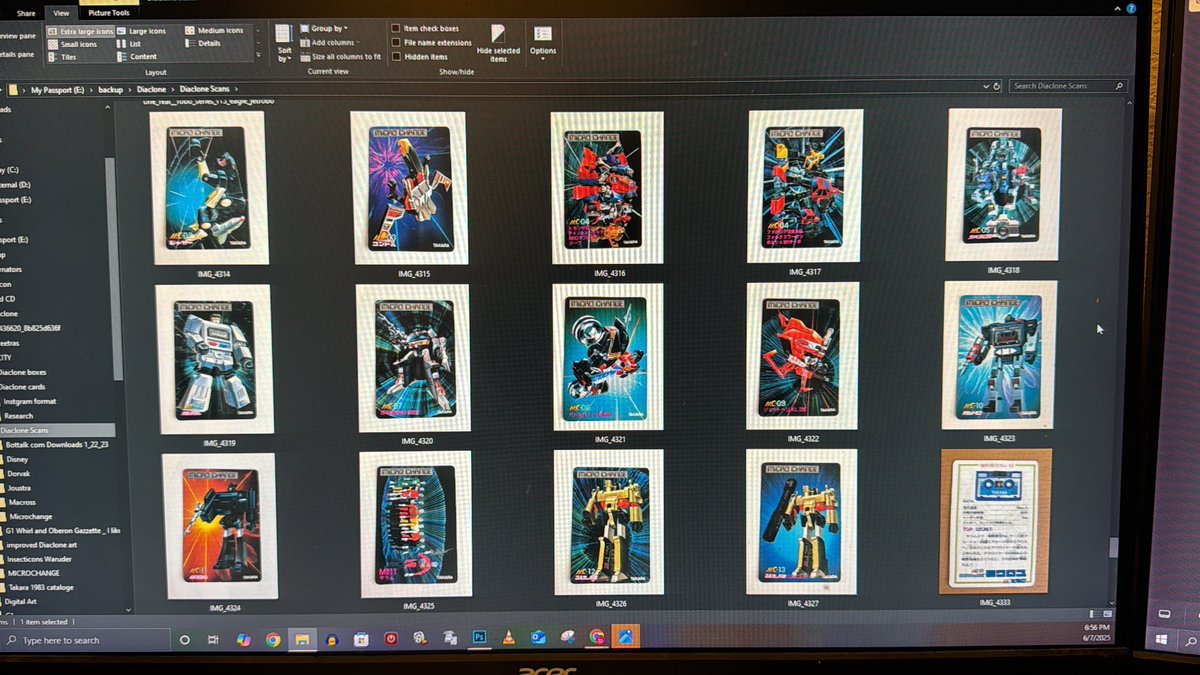Open Joustra folder in sidebar
1200x675 pixels.
pos(20,488)
